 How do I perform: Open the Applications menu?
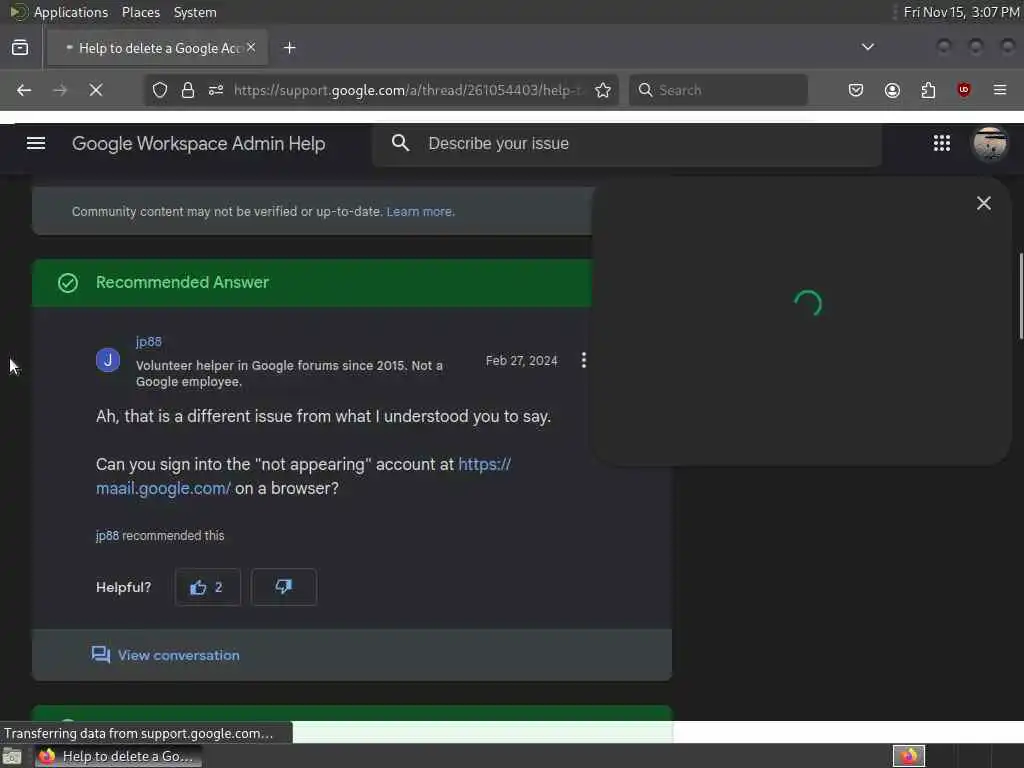pyautogui.click(x=71, y=12)
